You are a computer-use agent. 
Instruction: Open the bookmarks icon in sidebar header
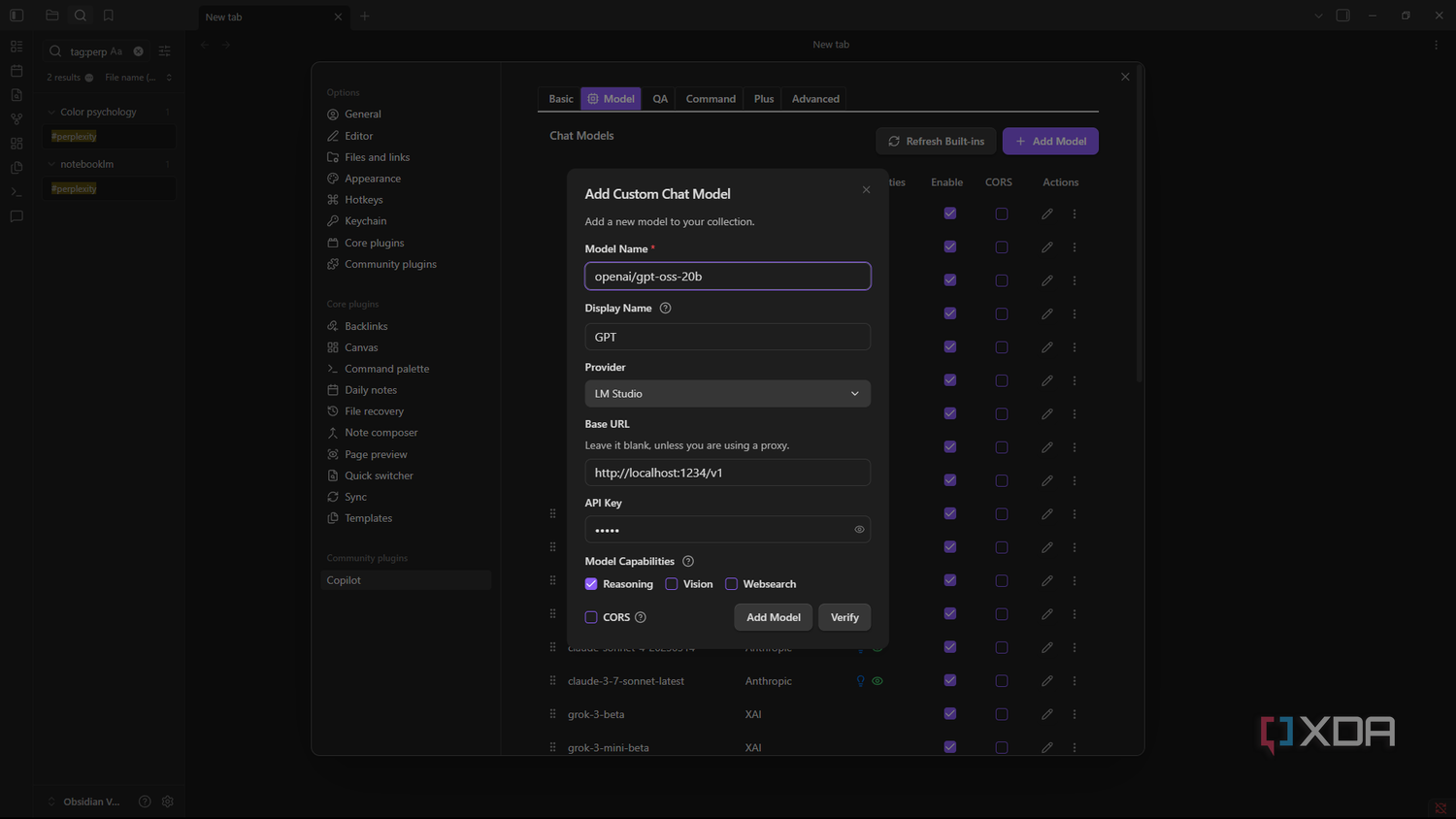pyautogui.click(x=109, y=16)
